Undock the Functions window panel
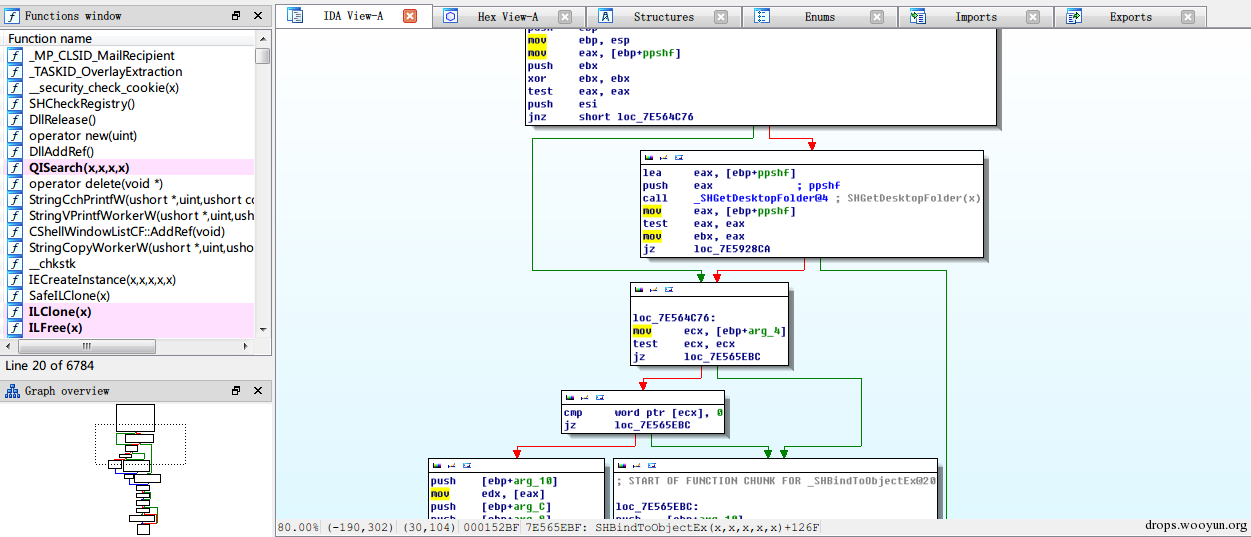This screenshot has height=537, width=1251. click(x=236, y=16)
